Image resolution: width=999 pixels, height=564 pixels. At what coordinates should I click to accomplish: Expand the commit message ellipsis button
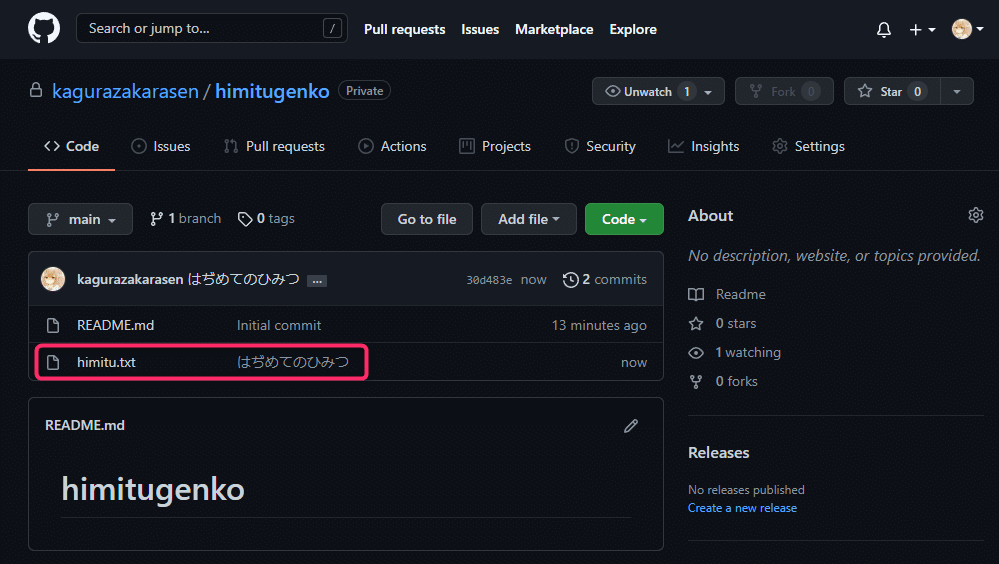pos(317,280)
